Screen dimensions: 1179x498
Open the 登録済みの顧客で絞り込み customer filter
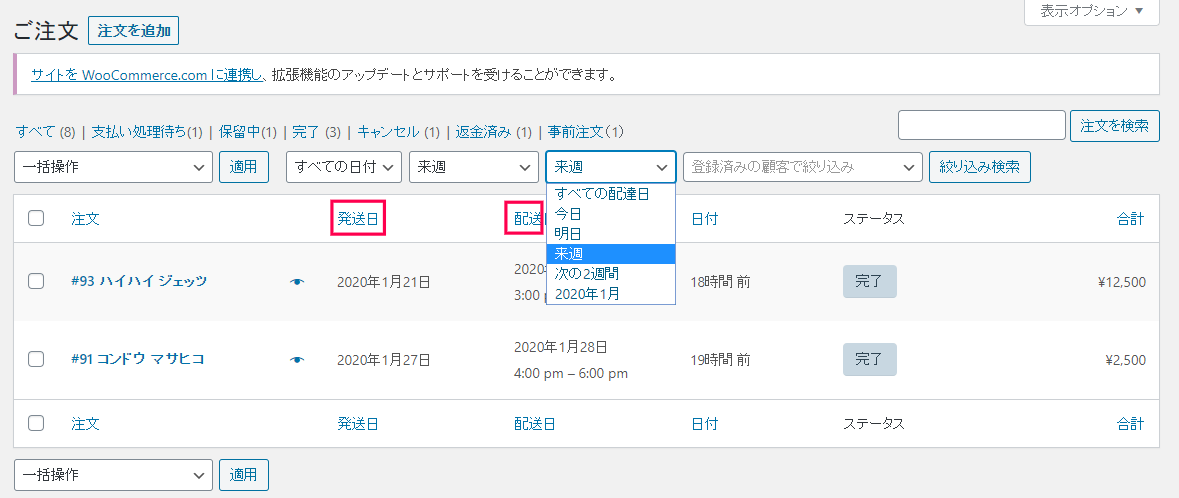[802, 167]
